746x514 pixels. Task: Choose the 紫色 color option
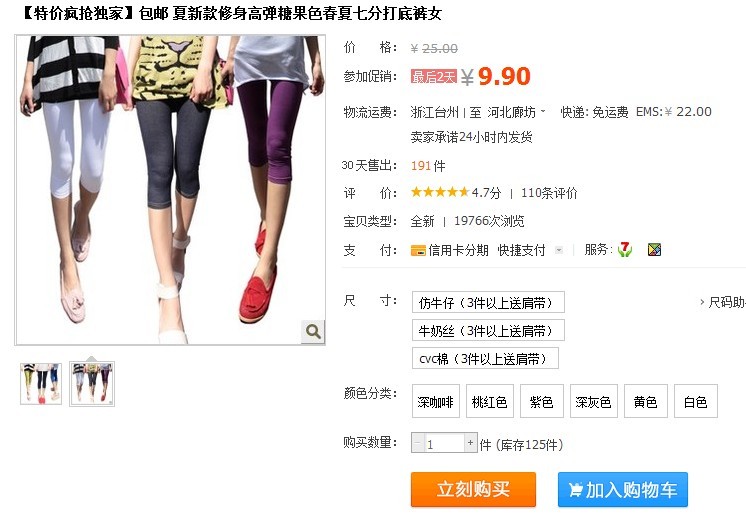tap(541, 401)
